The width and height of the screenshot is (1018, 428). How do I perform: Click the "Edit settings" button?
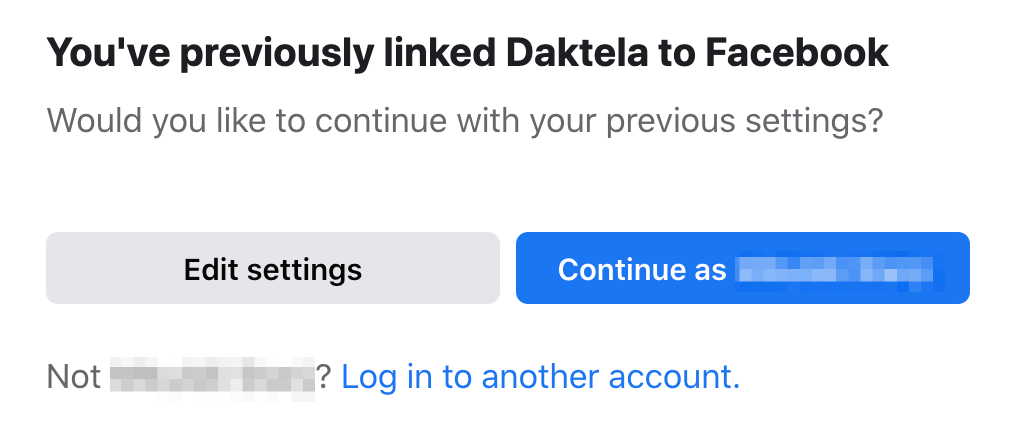point(272,269)
